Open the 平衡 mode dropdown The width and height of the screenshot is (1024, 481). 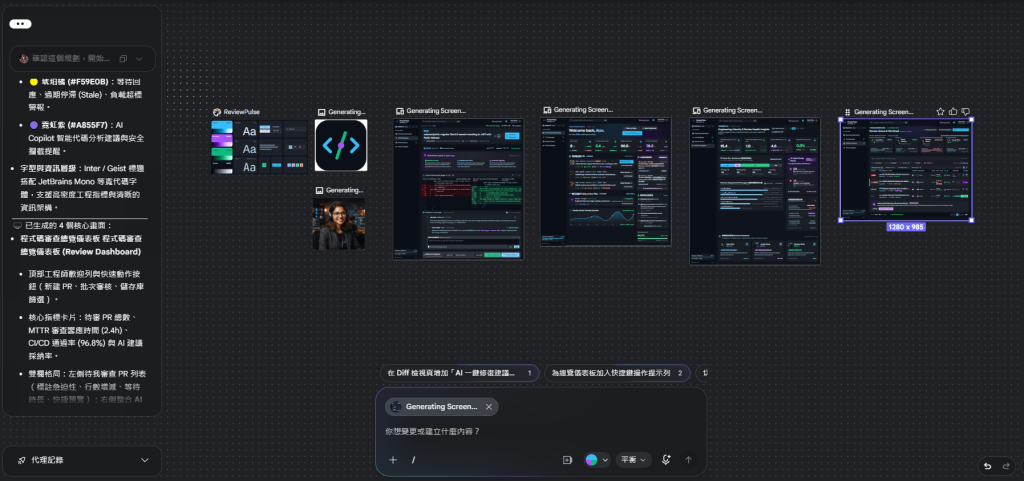(x=633, y=459)
